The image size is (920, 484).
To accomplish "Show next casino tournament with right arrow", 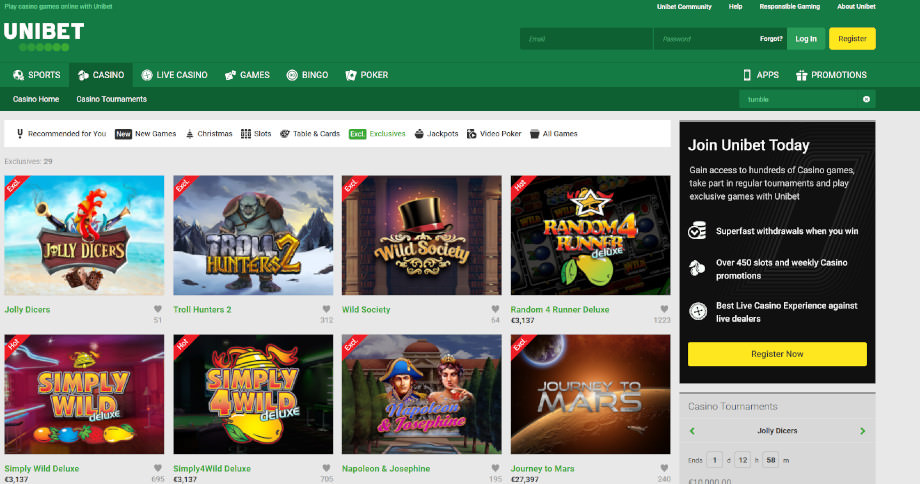I will point(862,431).
